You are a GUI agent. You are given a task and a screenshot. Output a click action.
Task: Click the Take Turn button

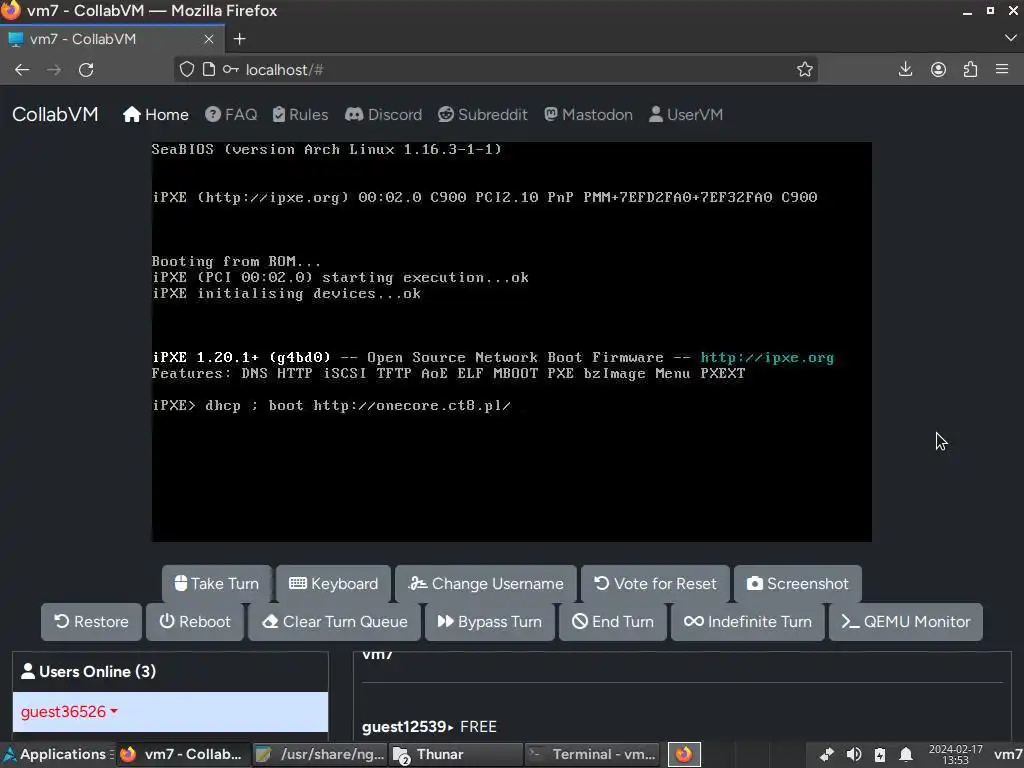click(x=217, y=584)
